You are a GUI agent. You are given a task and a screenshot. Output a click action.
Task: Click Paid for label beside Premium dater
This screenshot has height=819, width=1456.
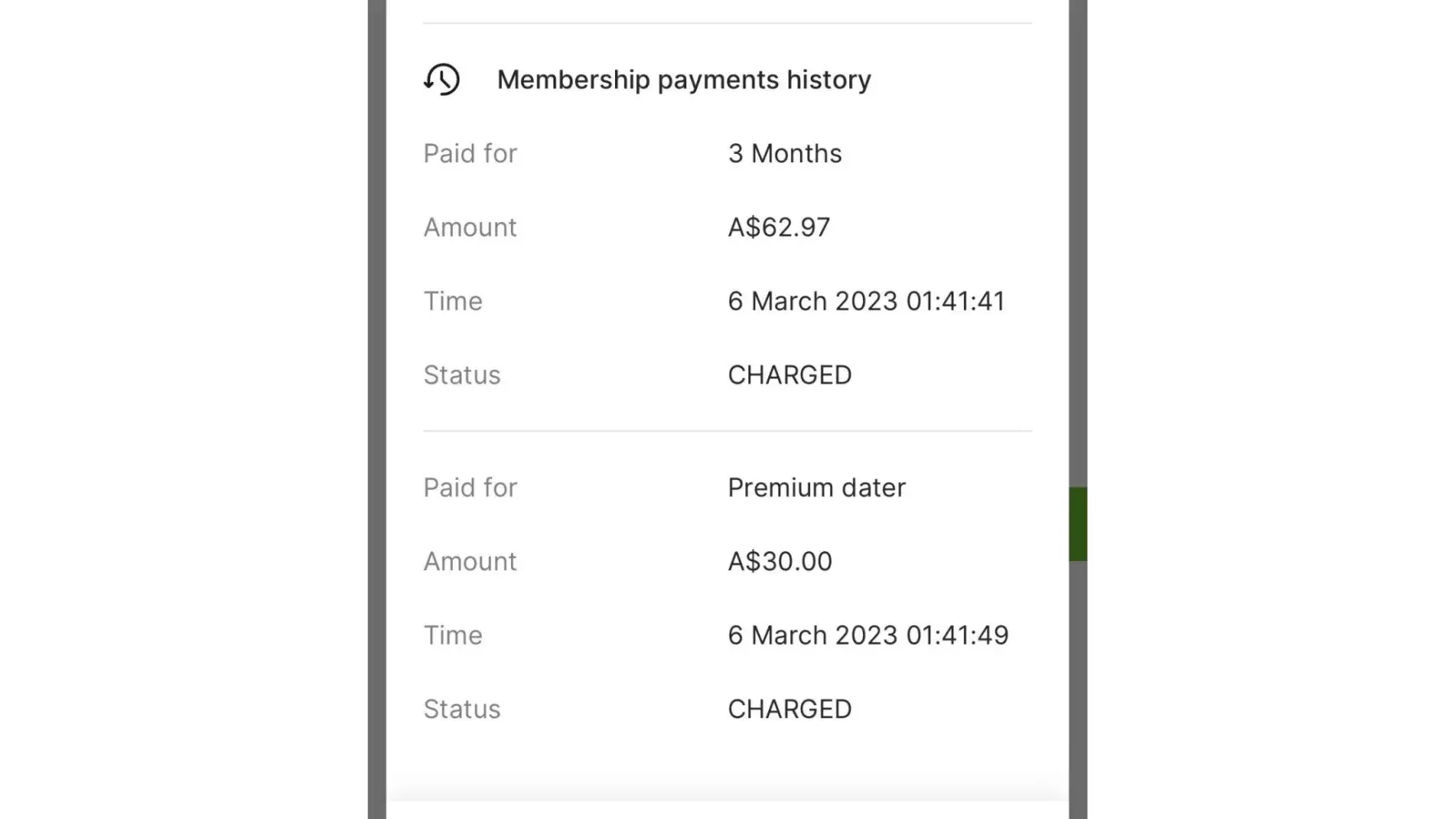tap(470, 487)
